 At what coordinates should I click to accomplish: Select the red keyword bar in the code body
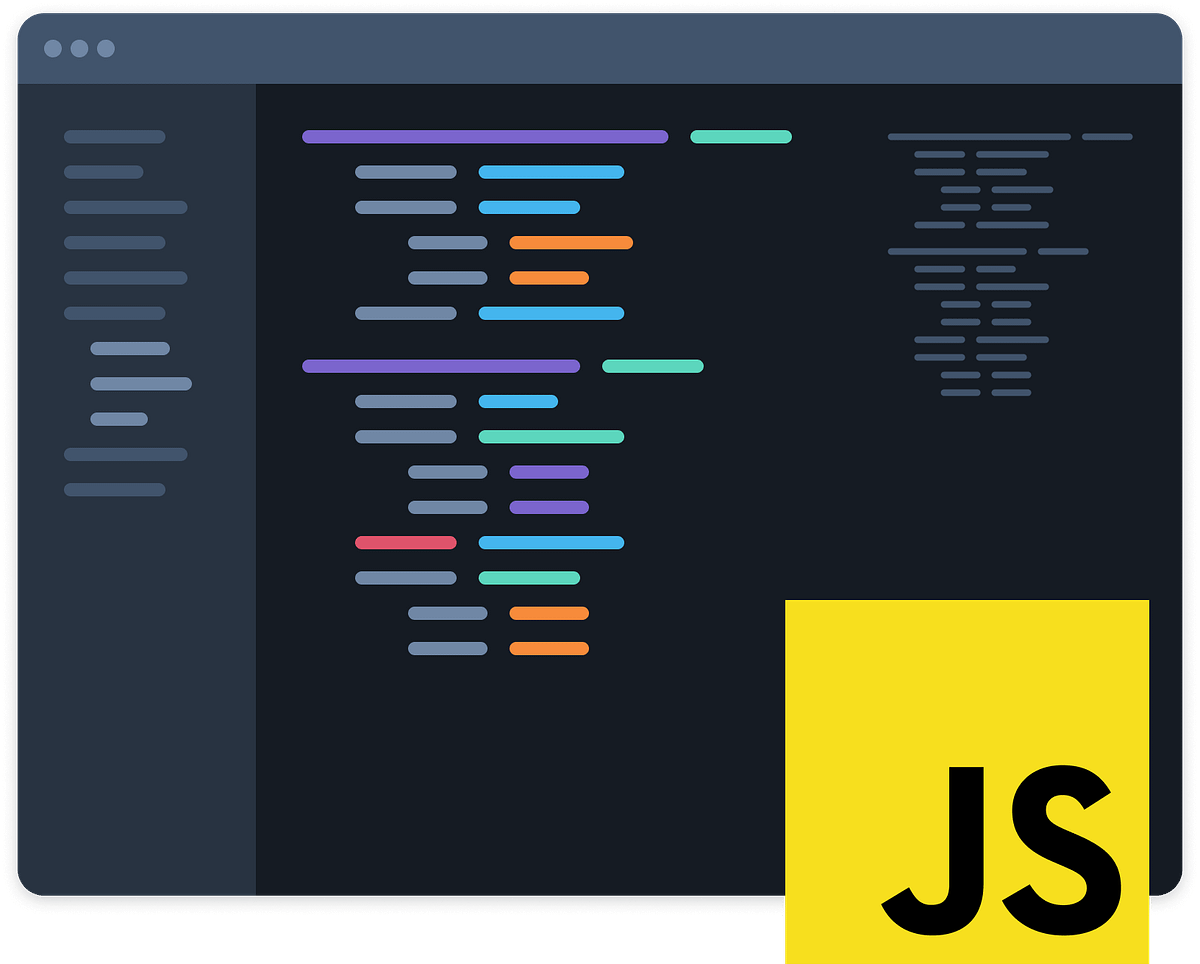point(405,542)
